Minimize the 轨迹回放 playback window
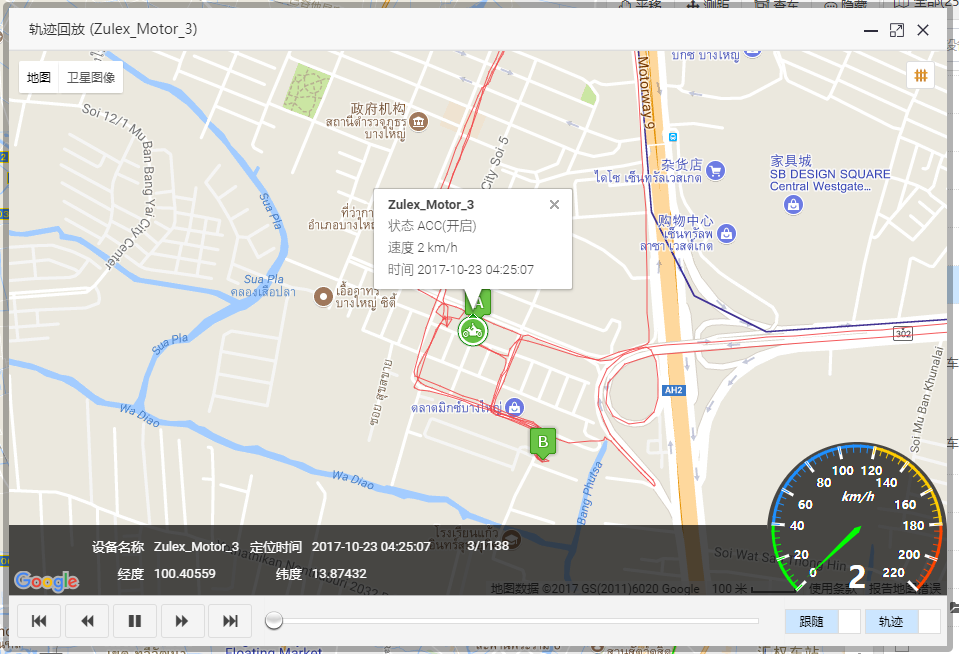The width and height of the screenshot is (959, 654). [871, 31]
